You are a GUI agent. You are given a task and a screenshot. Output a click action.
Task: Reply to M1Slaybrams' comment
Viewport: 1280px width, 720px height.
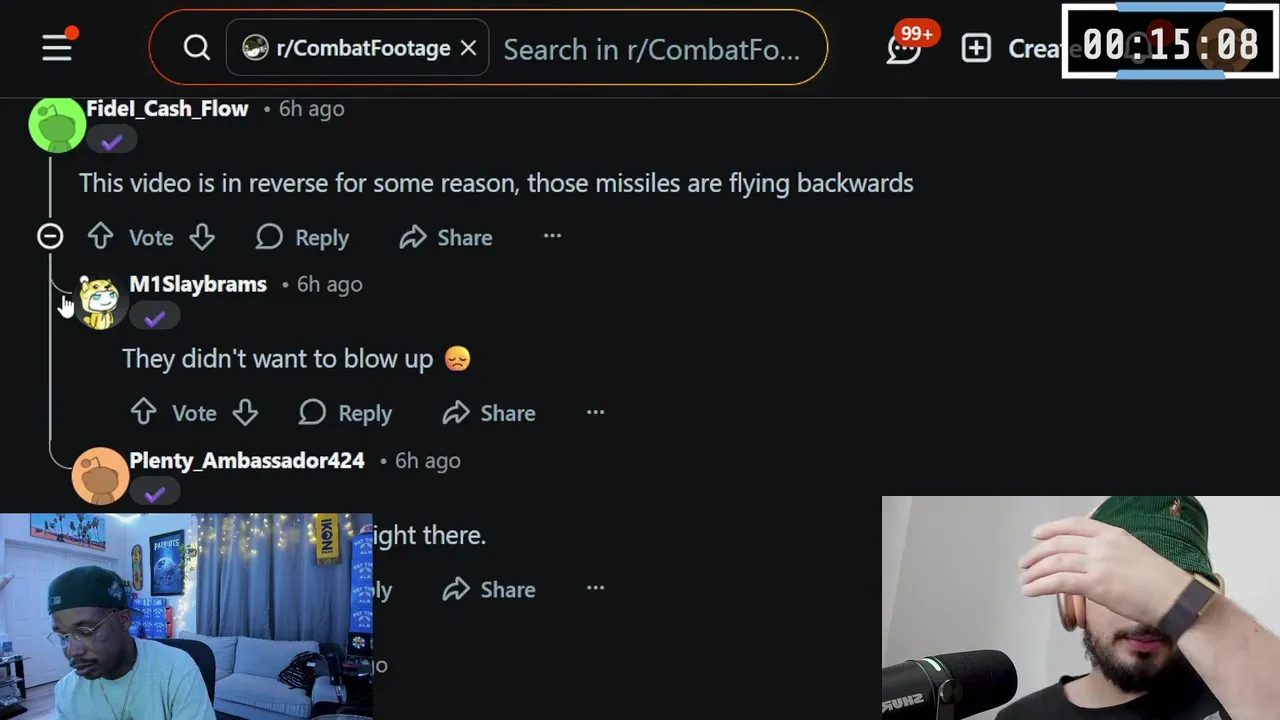(345, 412)
